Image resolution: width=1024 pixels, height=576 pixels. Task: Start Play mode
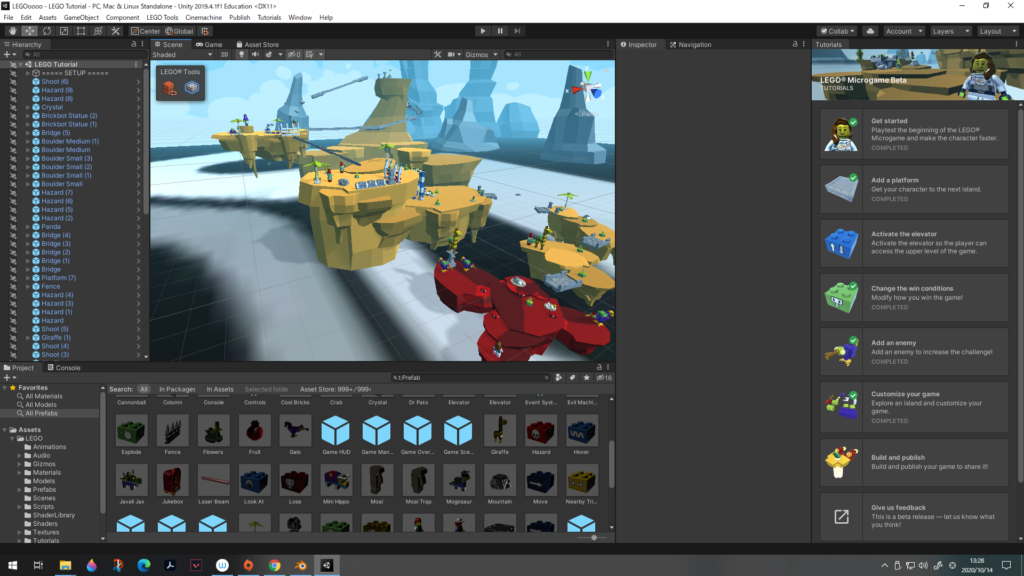tap(483, 31)
